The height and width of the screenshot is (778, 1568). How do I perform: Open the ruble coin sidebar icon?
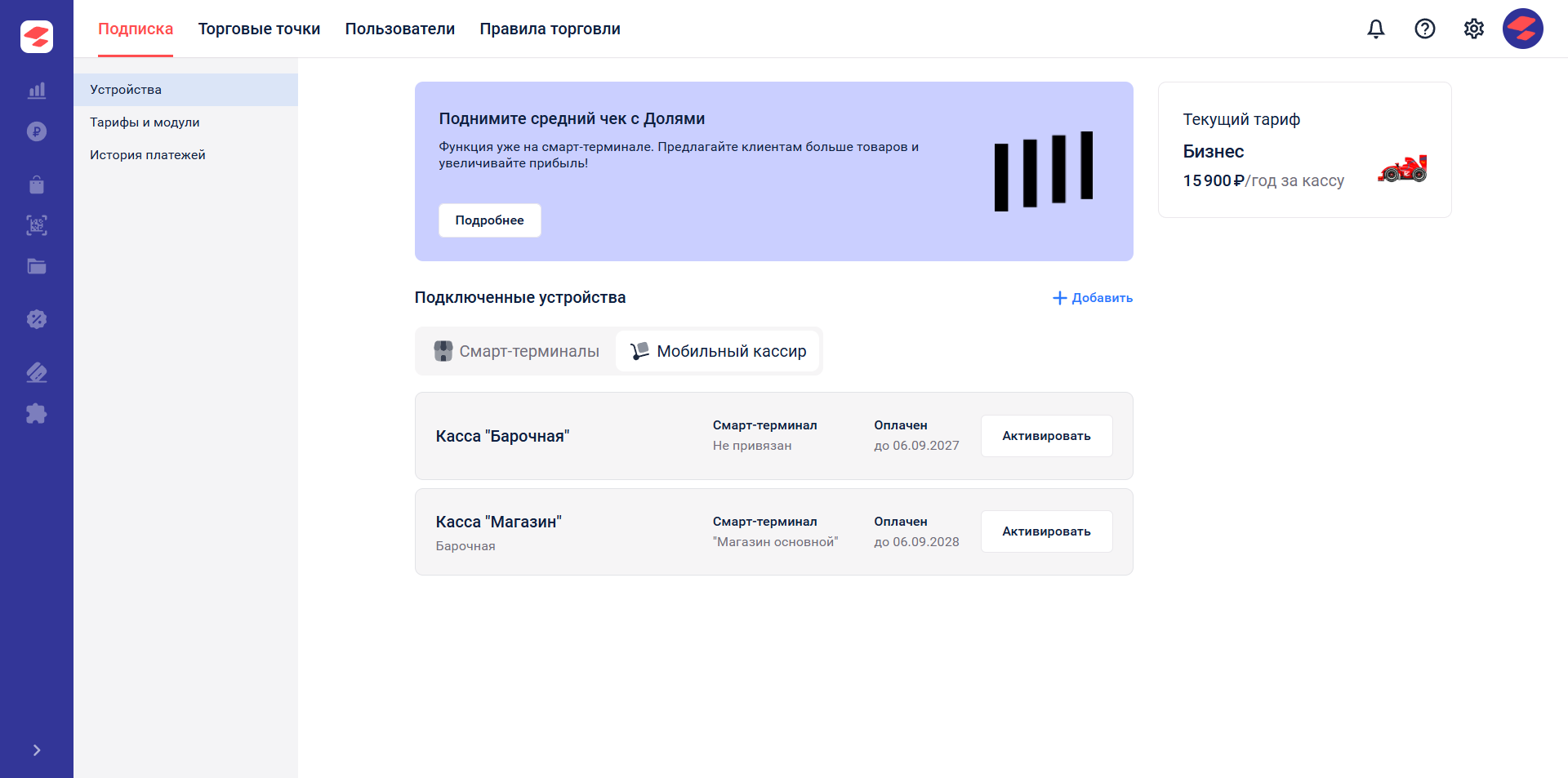tap(37, 131)
